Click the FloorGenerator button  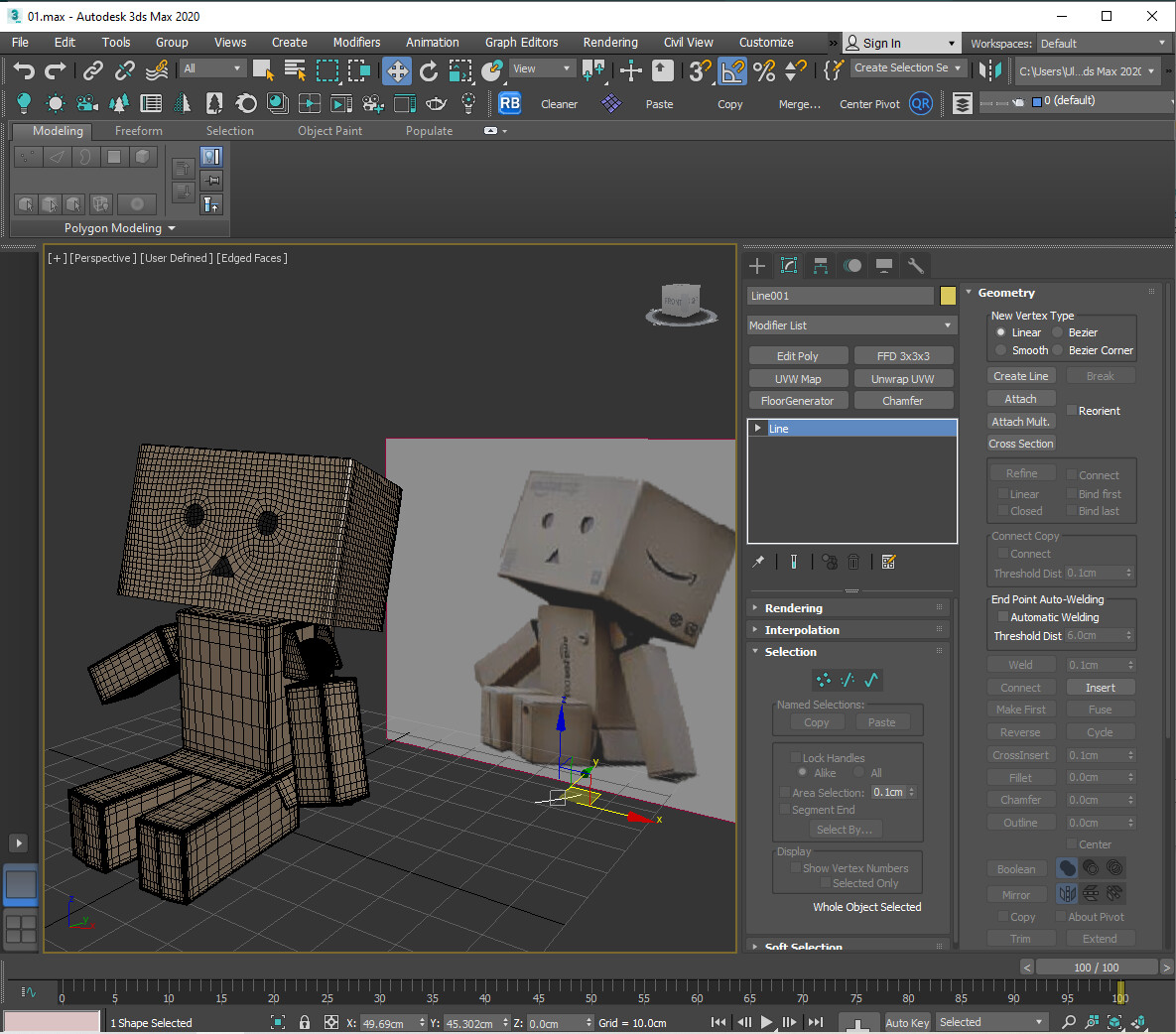[x=797, y=401]
